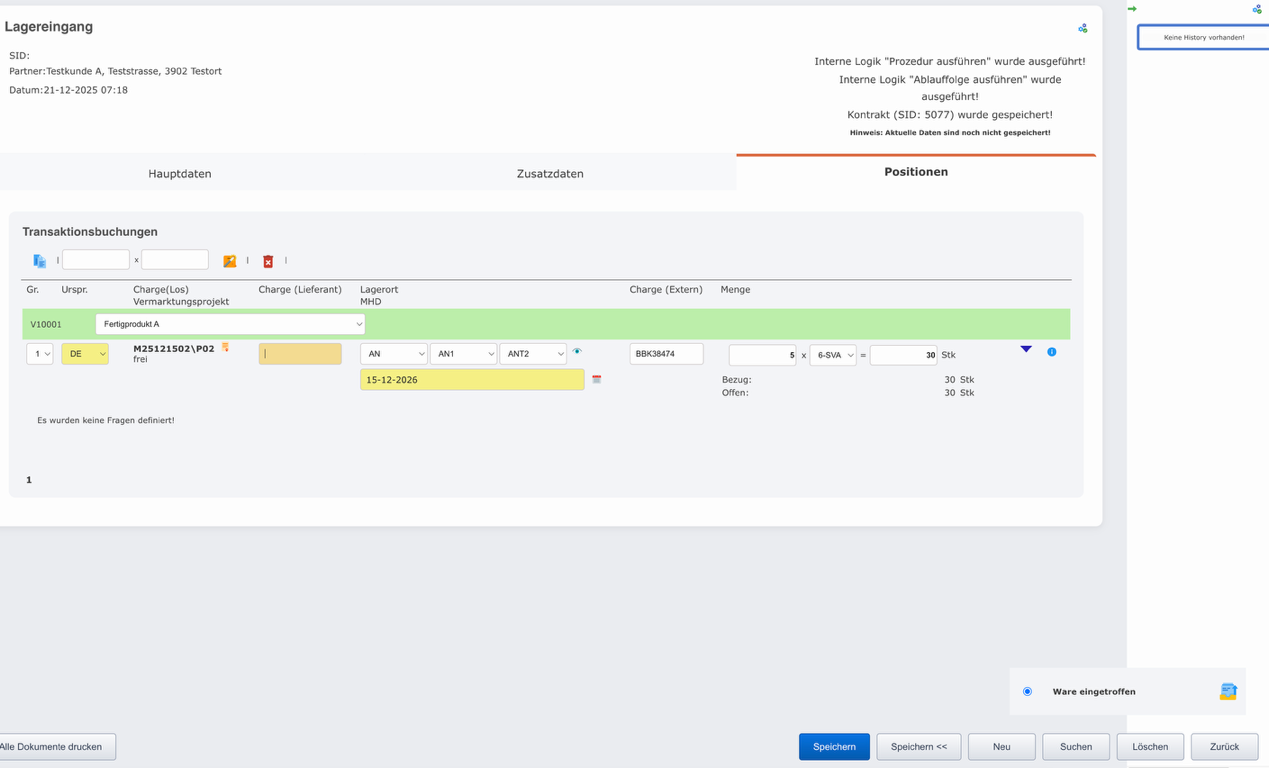Toggle the eye icon next to ANT2 Lagerort

pos(577,352)
